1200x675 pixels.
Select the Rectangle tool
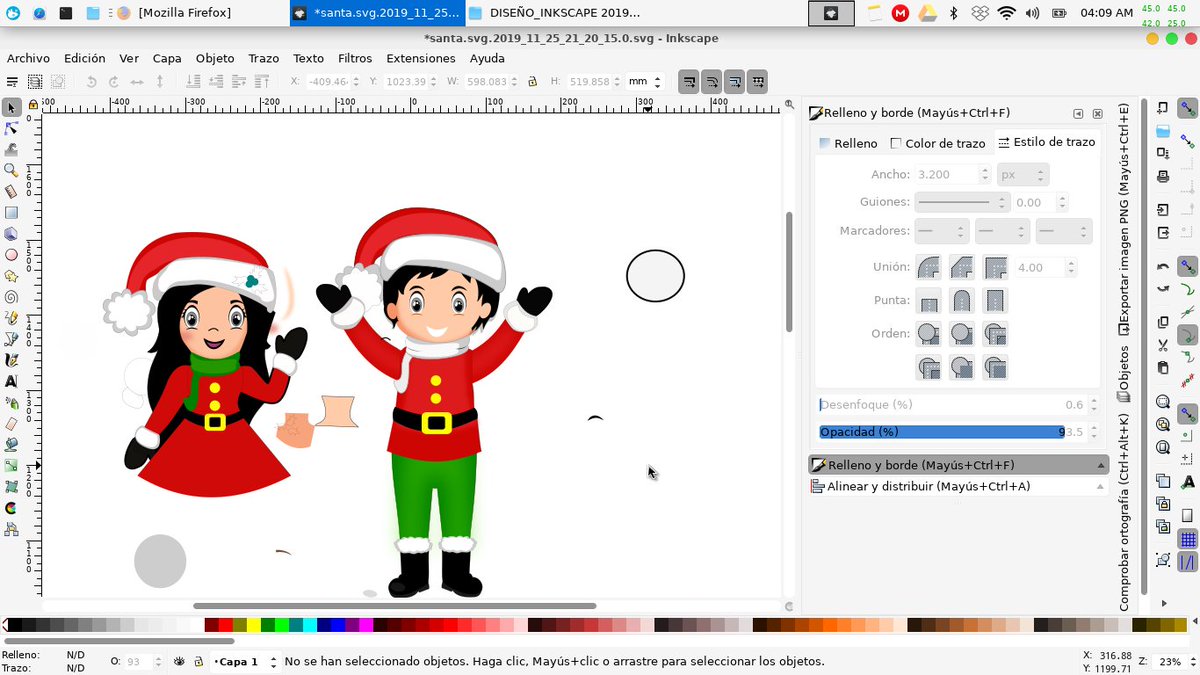pyautogui.click(x=11, y=212)
